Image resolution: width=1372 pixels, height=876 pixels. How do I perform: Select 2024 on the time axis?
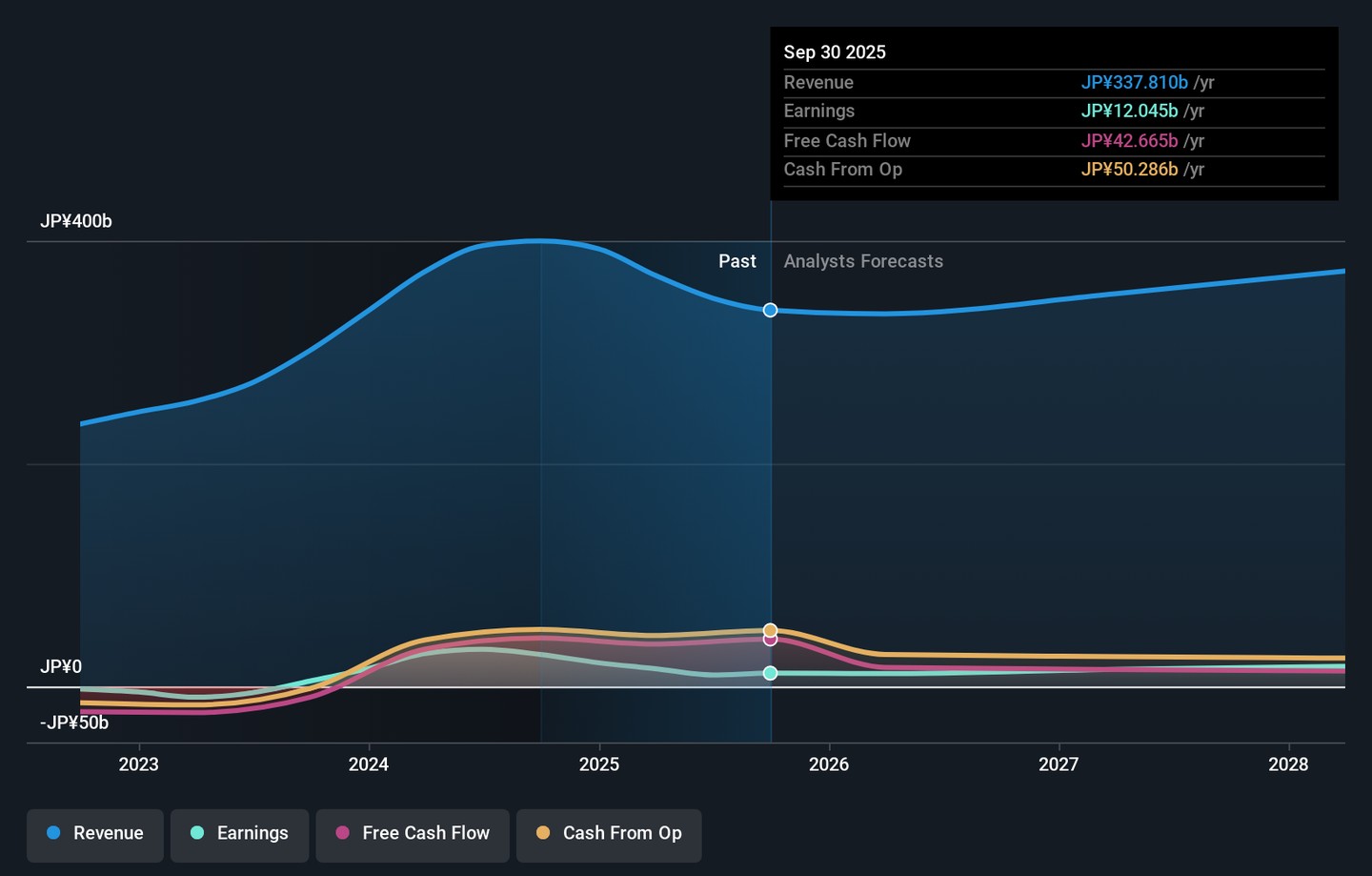(369, 764)
